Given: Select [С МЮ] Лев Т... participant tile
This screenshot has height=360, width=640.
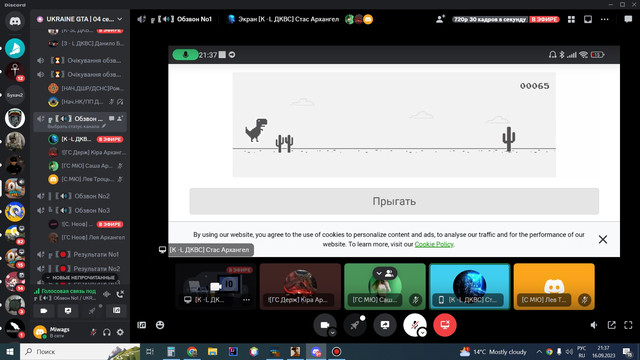Looking at the screenshot, I should 554,287.
